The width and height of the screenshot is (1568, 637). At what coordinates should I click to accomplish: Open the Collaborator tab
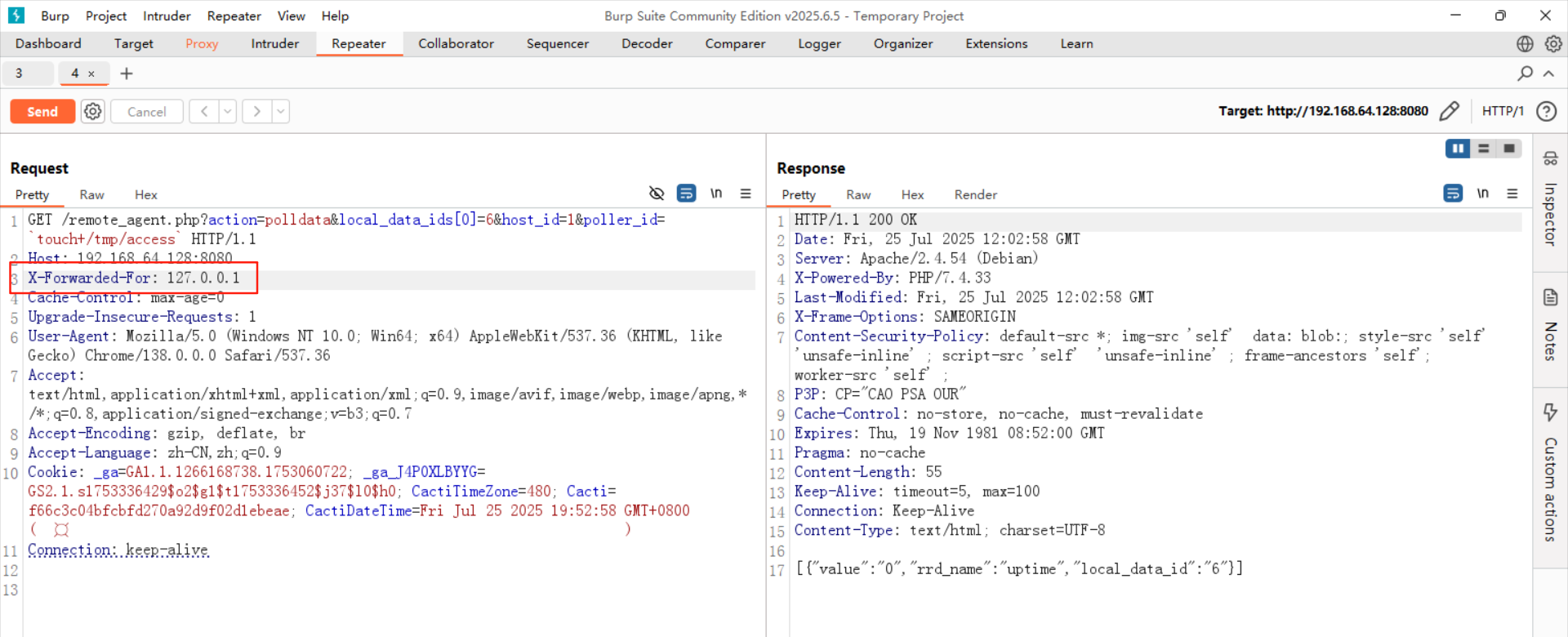coord(457,44)
